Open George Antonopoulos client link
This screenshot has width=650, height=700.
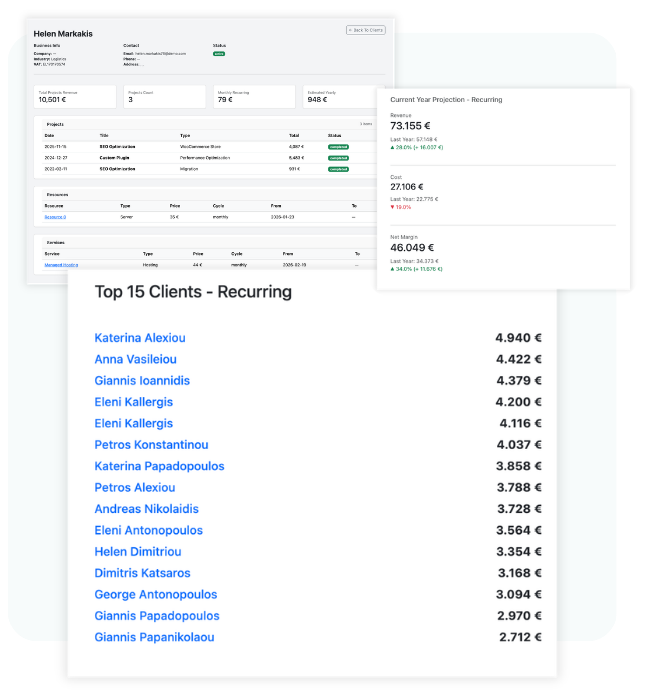[156, 595]
